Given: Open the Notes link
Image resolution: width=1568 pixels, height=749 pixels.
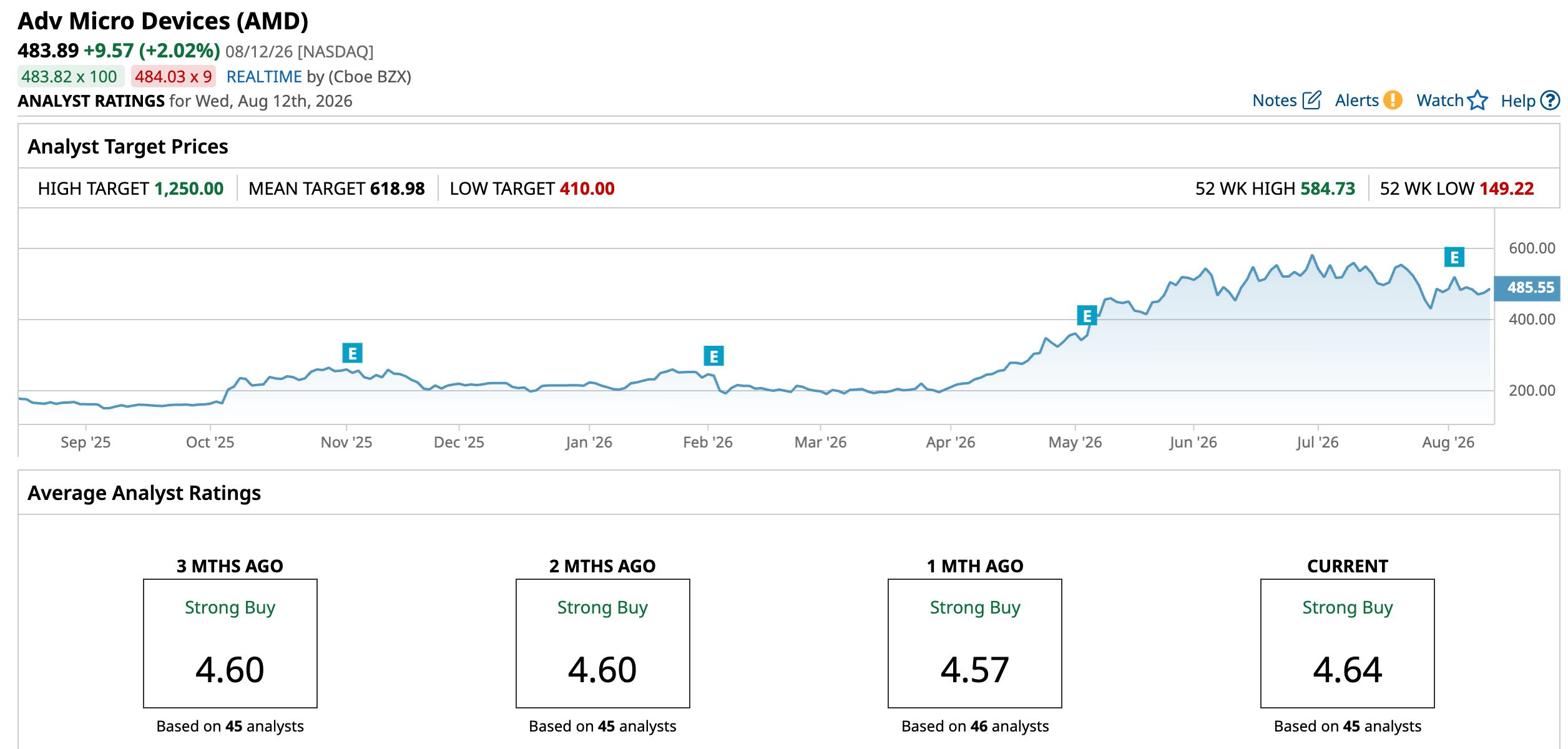Looking at the screenshot, I should [x=1274, y=100].
